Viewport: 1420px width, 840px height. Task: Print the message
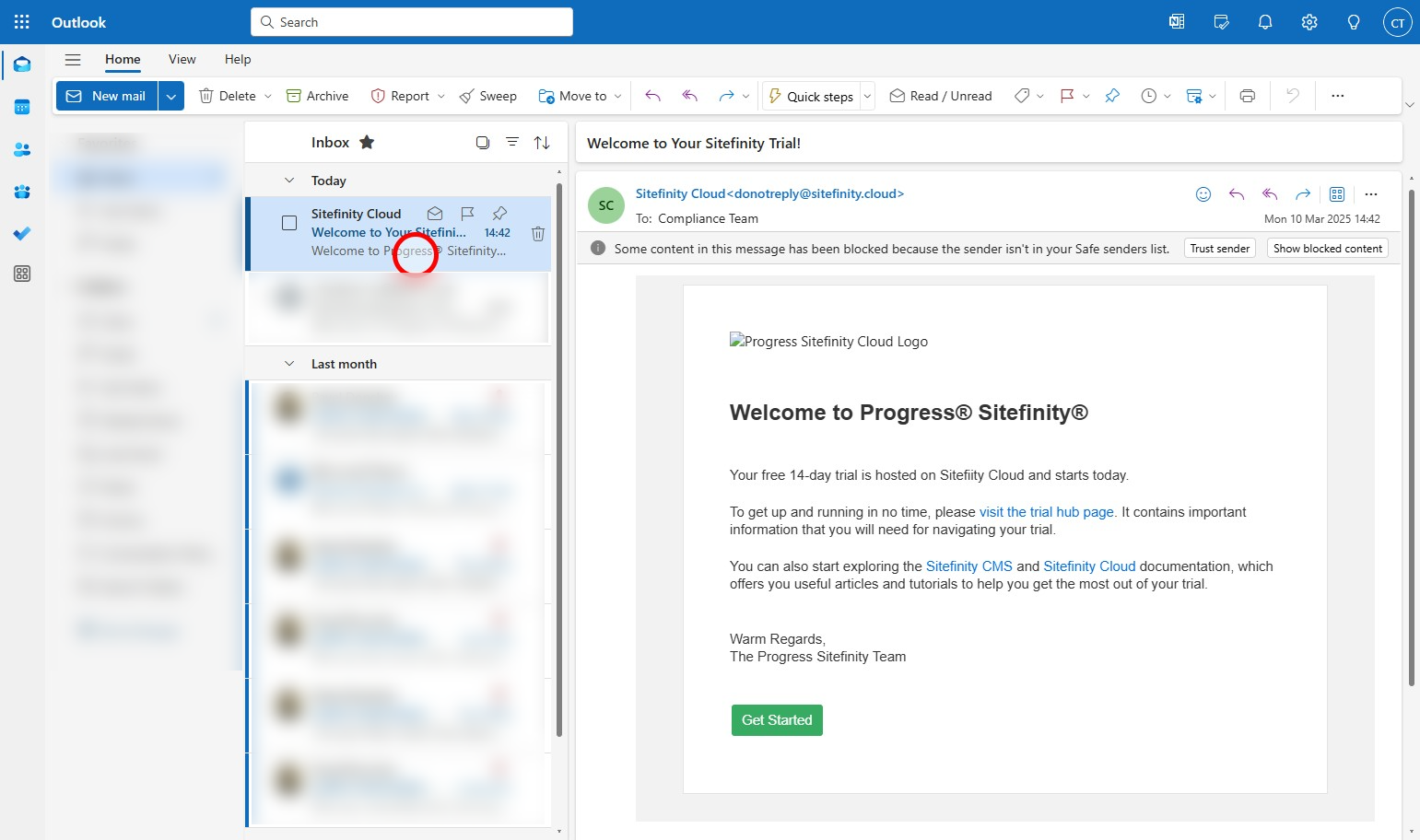click(x=1248, y=96)
